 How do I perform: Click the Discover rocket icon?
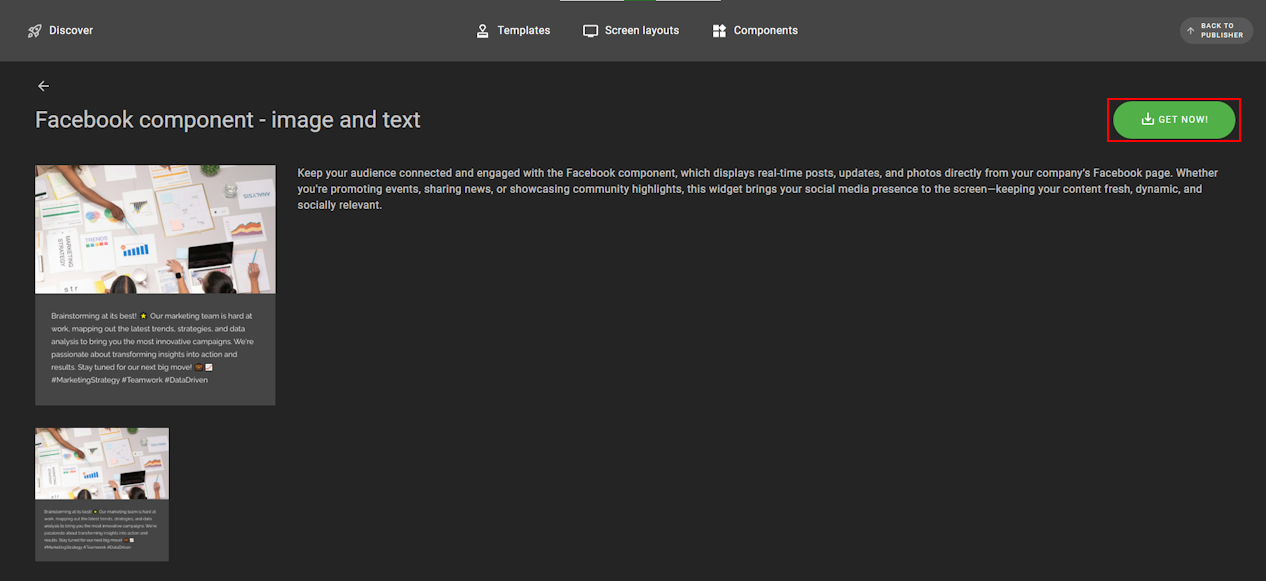(x=35, y=31)
